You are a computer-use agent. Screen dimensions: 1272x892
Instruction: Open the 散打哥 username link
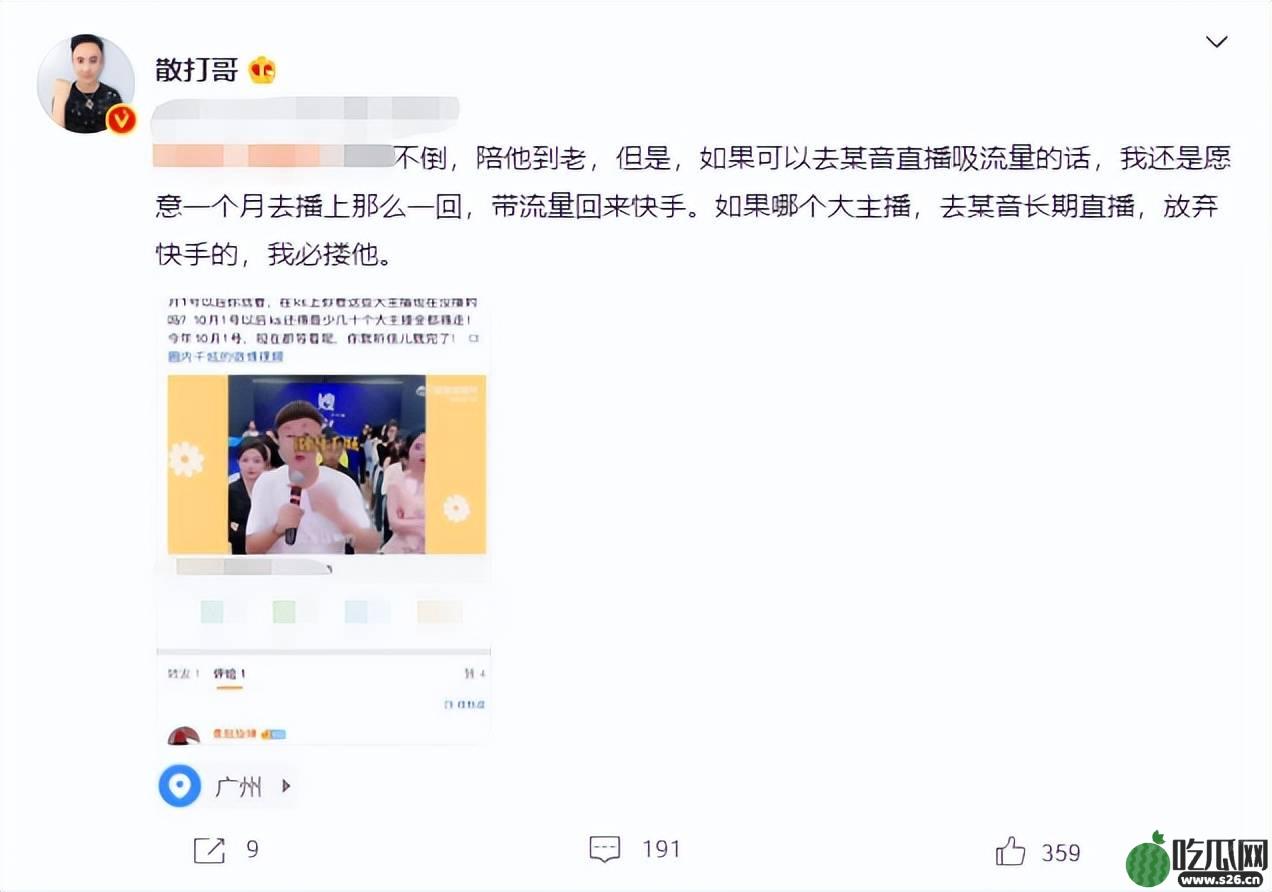(x=196, y=70)
